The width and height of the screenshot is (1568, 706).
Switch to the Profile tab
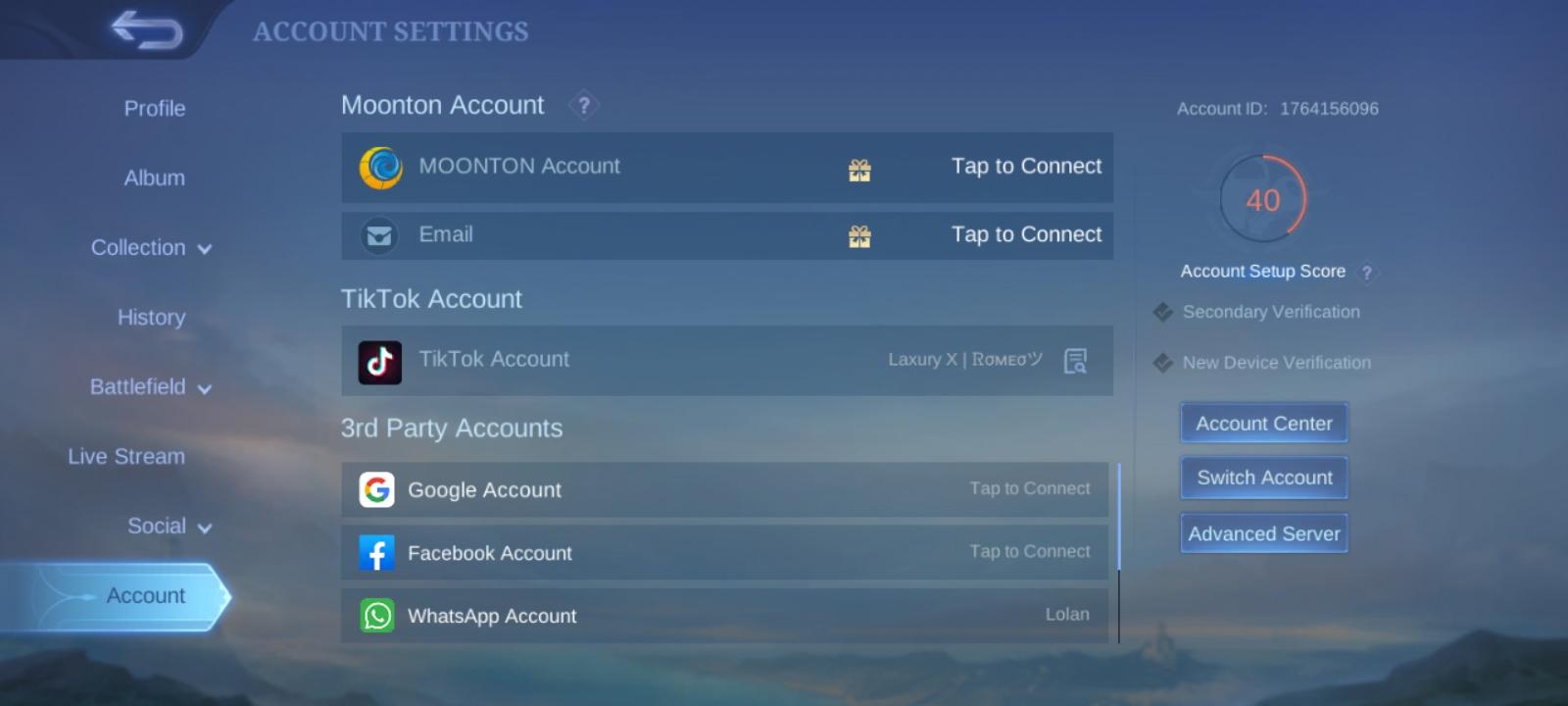click(154, 109)
